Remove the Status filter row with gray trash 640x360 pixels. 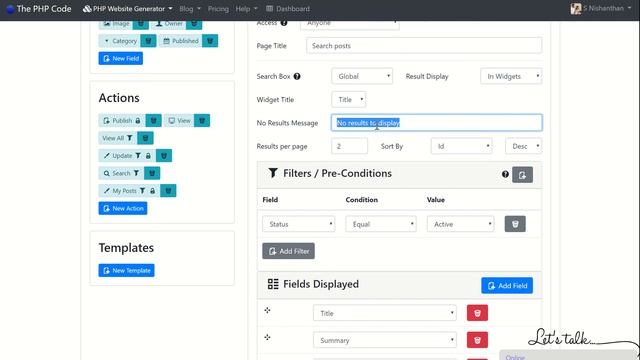(515, 224)
